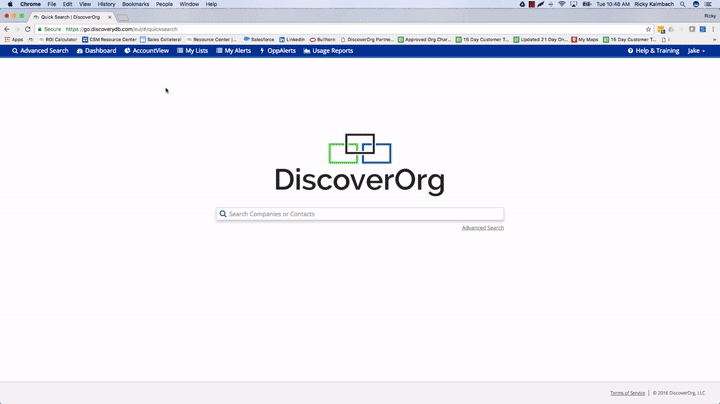Open the Edit menu
Image resolution: width=720 pixels, height=404 pixels.
click(x=68, y=4)
